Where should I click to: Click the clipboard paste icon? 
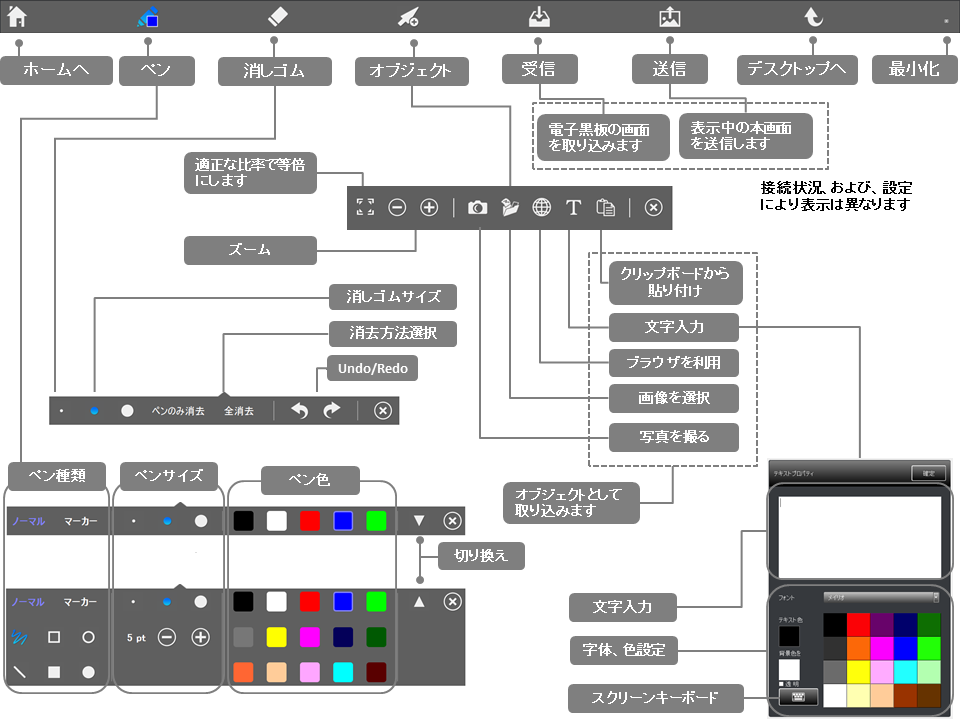point(605,207)
